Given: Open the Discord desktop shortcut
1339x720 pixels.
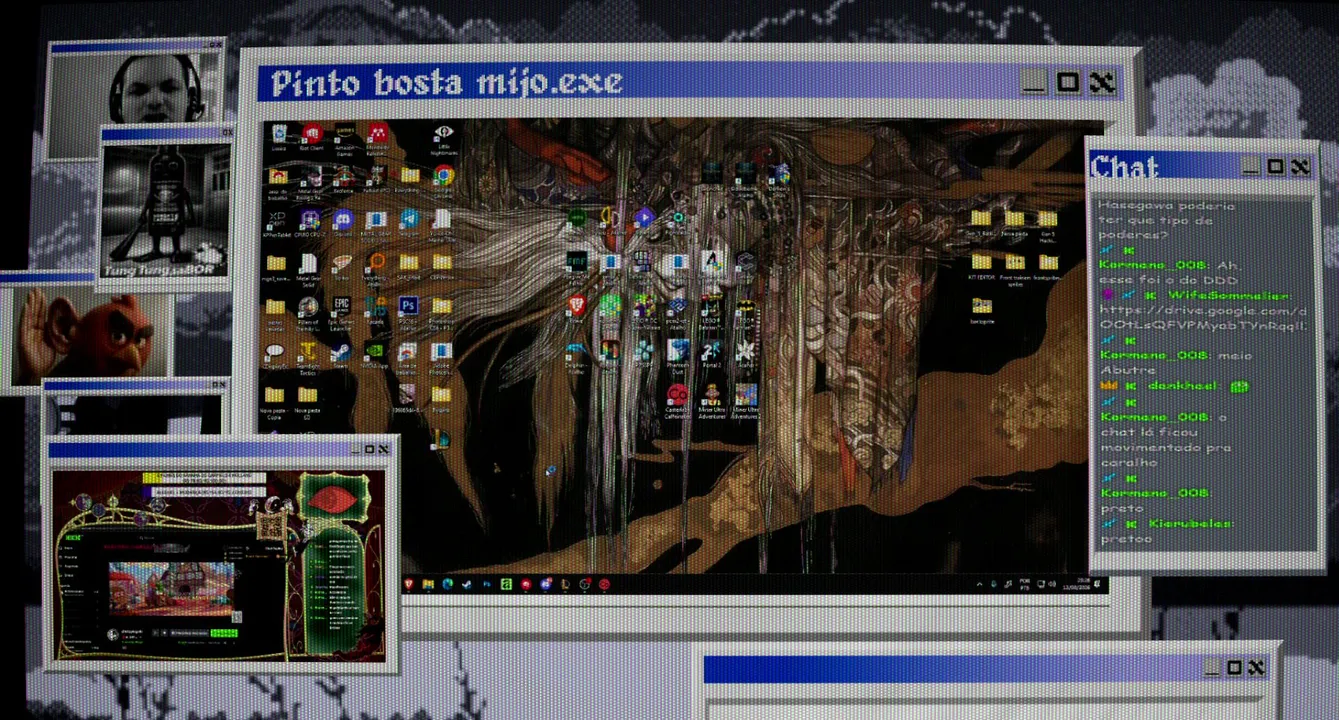Looking at the screenshot, I should pyautogui.click(x=342, y=223).
